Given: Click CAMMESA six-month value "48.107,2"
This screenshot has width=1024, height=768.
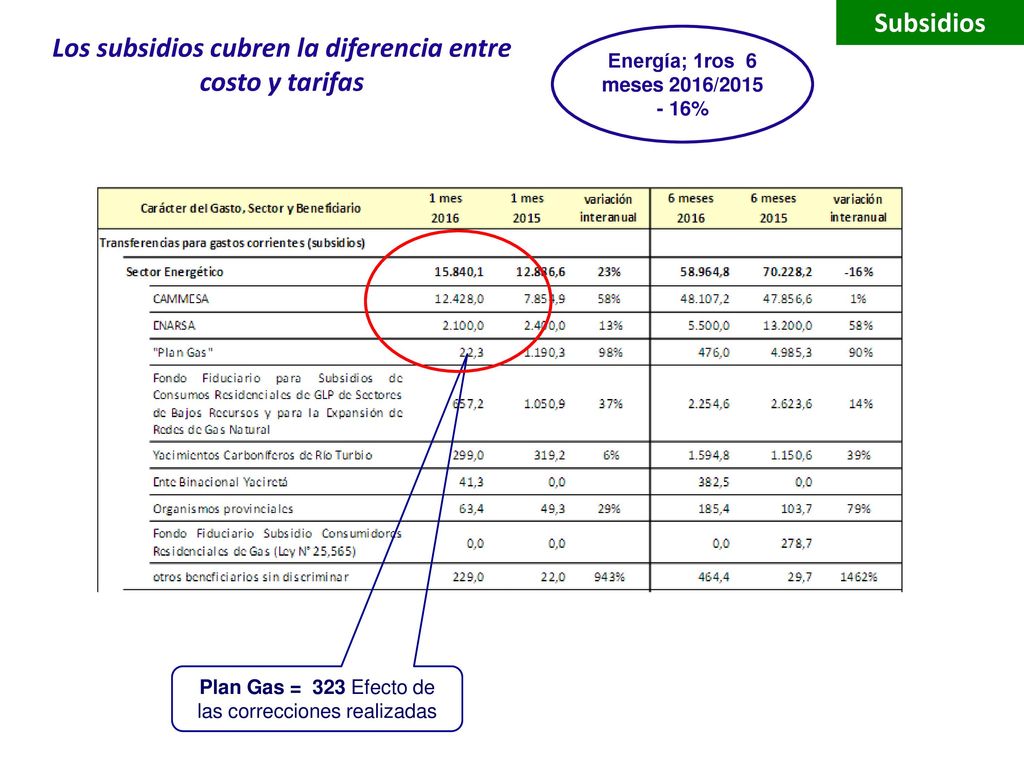Looking at the screenshot, I should click(705, 299).
